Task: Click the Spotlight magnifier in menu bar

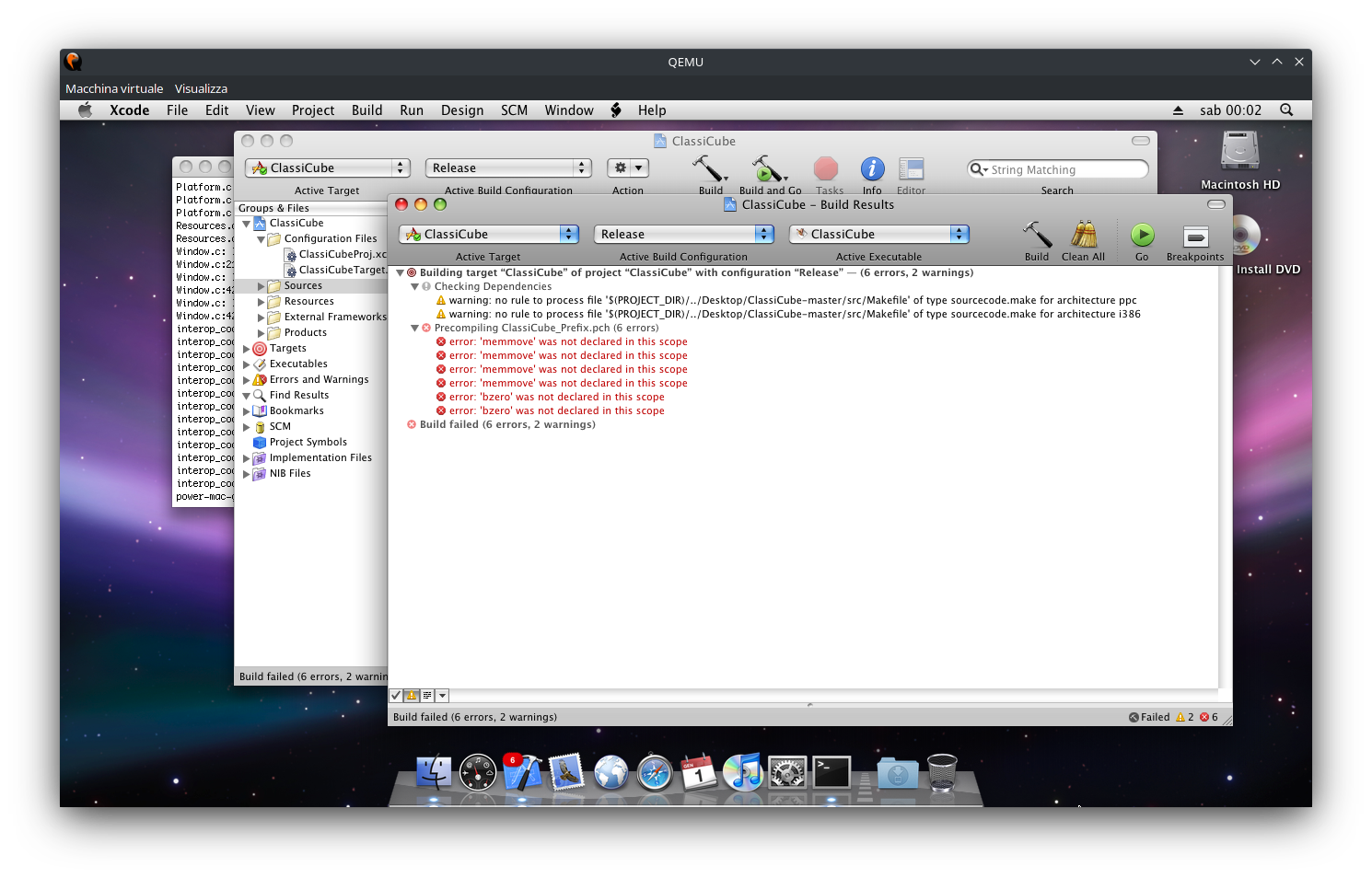Action: (1286, 110)
